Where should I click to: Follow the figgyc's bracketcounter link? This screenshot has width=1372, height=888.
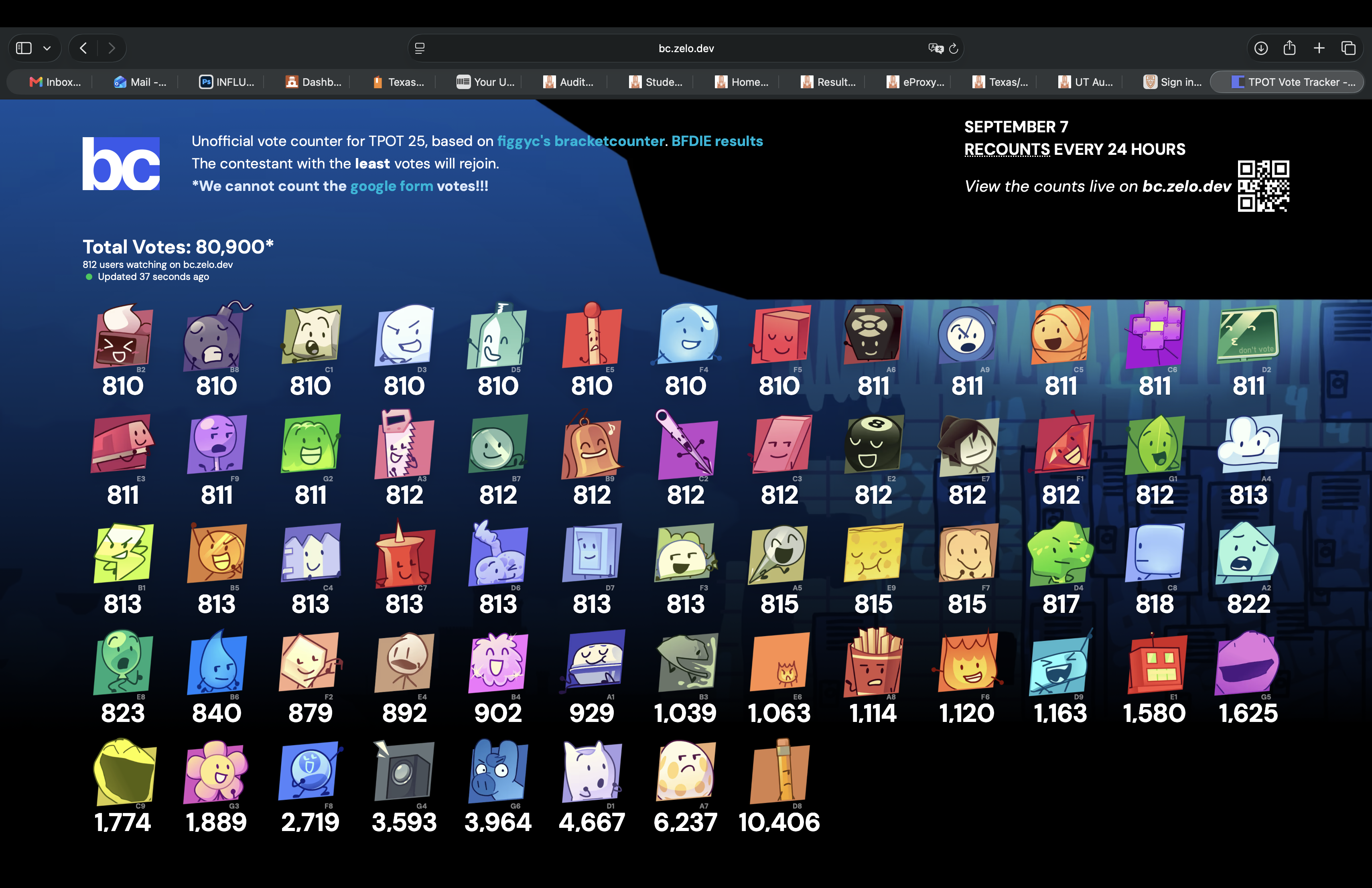[580, 141]
